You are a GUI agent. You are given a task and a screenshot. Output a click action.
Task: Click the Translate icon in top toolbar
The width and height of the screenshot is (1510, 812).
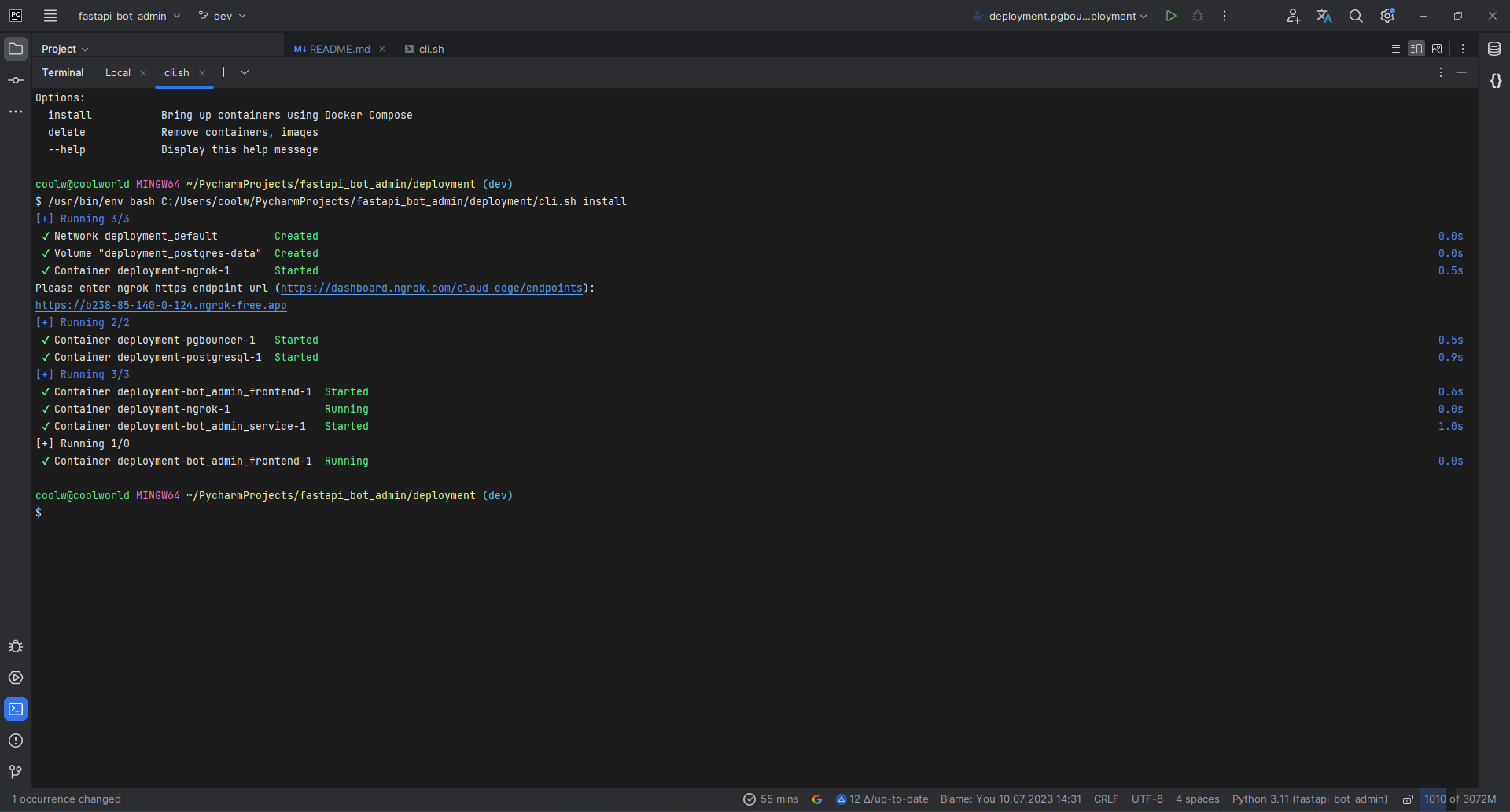click(1324, 16)
